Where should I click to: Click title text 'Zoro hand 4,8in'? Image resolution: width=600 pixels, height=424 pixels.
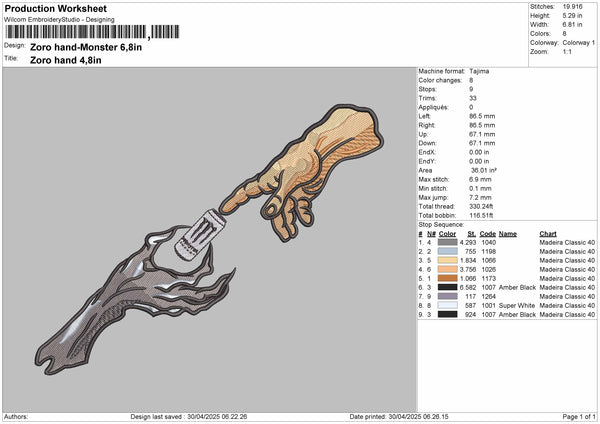point(66,60)
